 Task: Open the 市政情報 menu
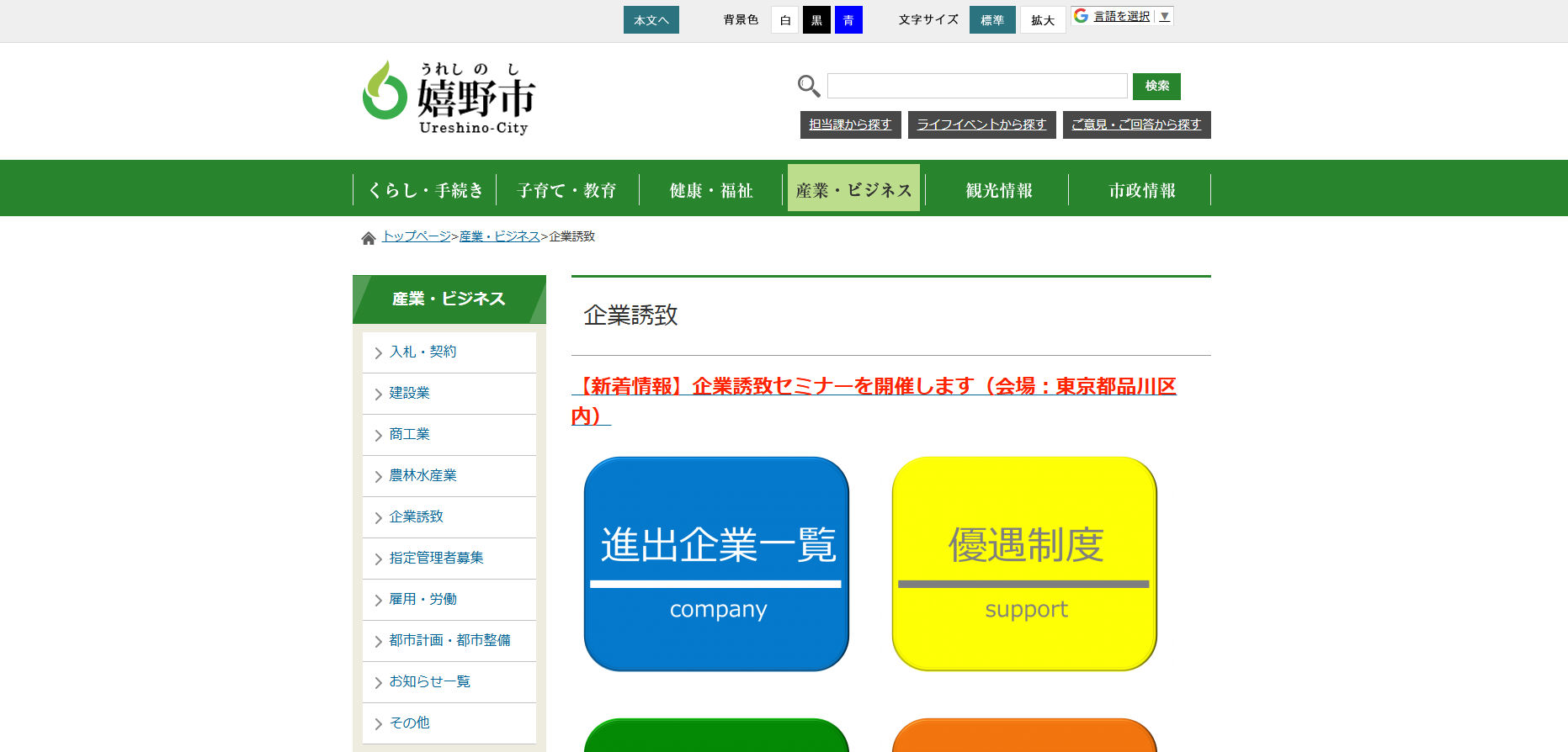click(1141, 190)
